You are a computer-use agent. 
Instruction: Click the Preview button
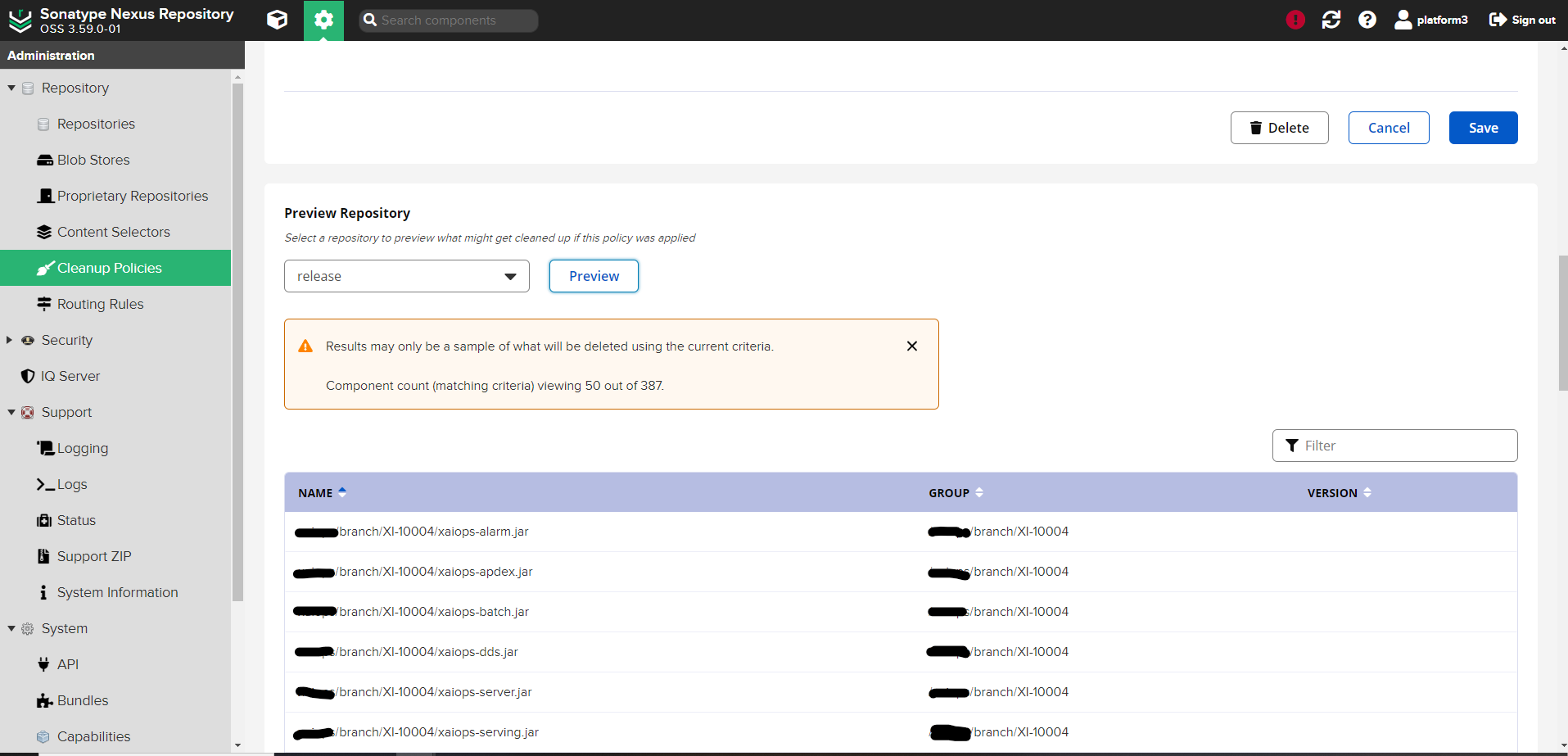point(594,276)
